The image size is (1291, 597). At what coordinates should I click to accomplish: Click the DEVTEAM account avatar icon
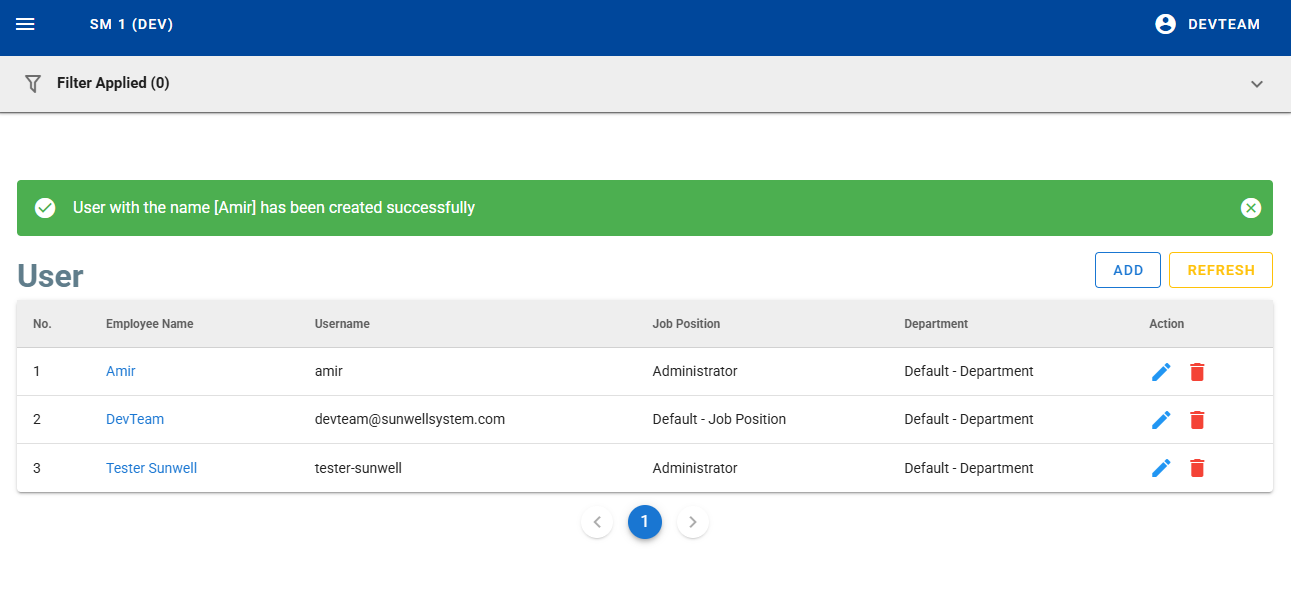coord(1165,24)
